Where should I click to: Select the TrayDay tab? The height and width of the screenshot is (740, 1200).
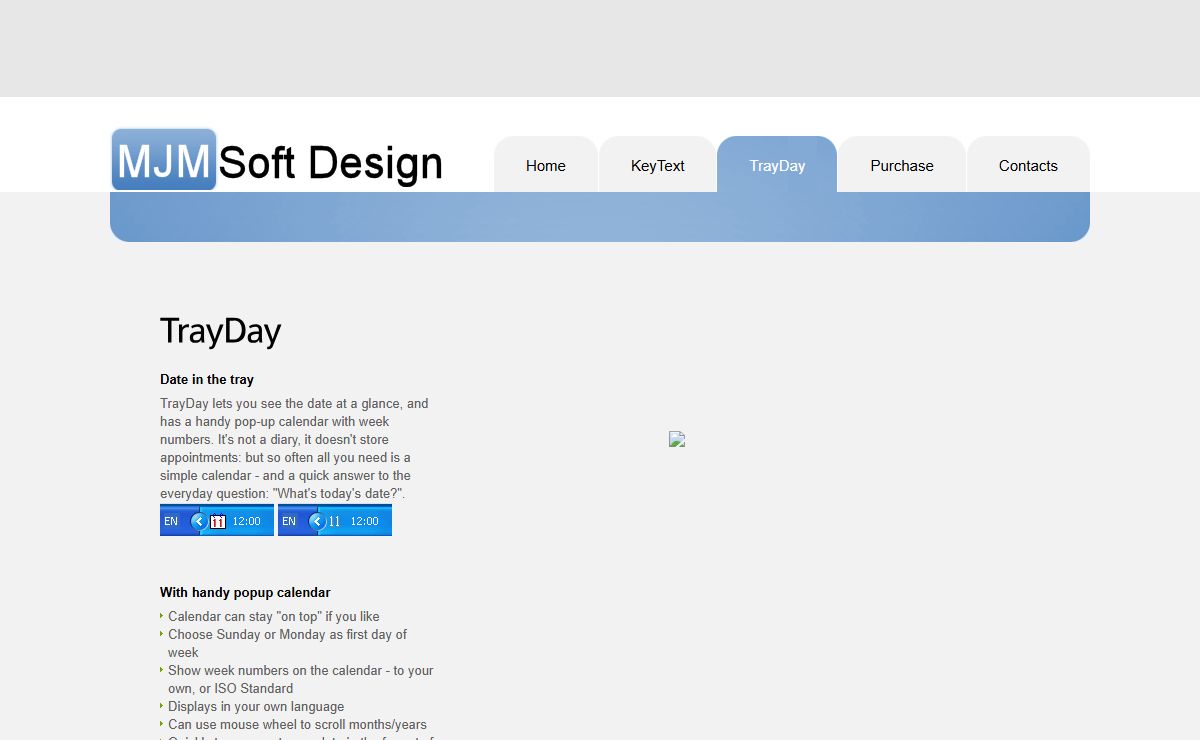click(777, 165)
